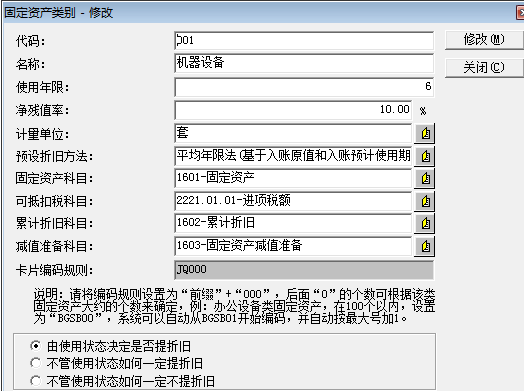The height and width of the screenshot is (391, 524).
Task: Click the 净残值率 field showing 10.00
Action: click(x=293, y=110)
